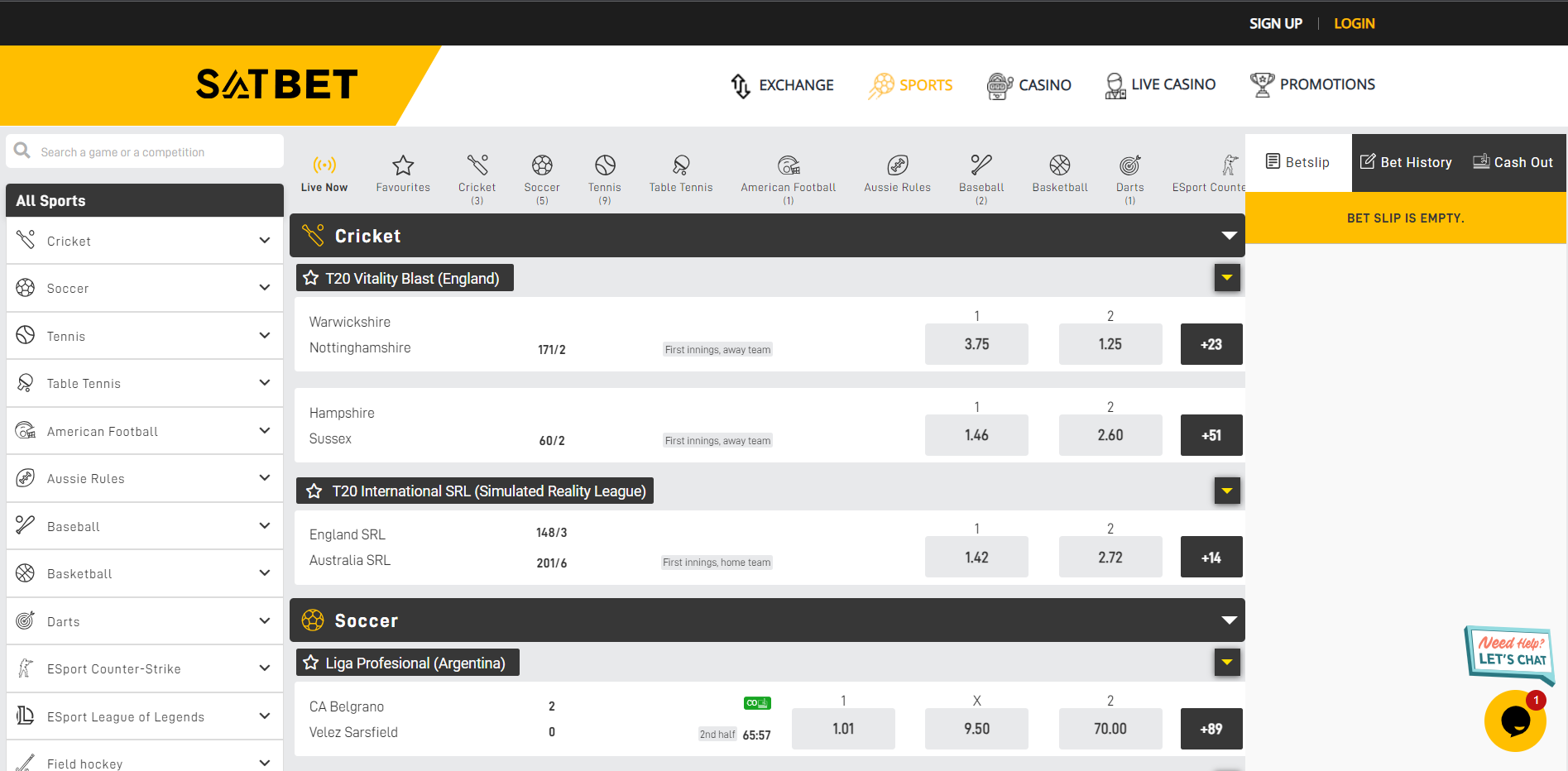
Task: Click the search magnifier icon
Action: [x=22, y=151]
